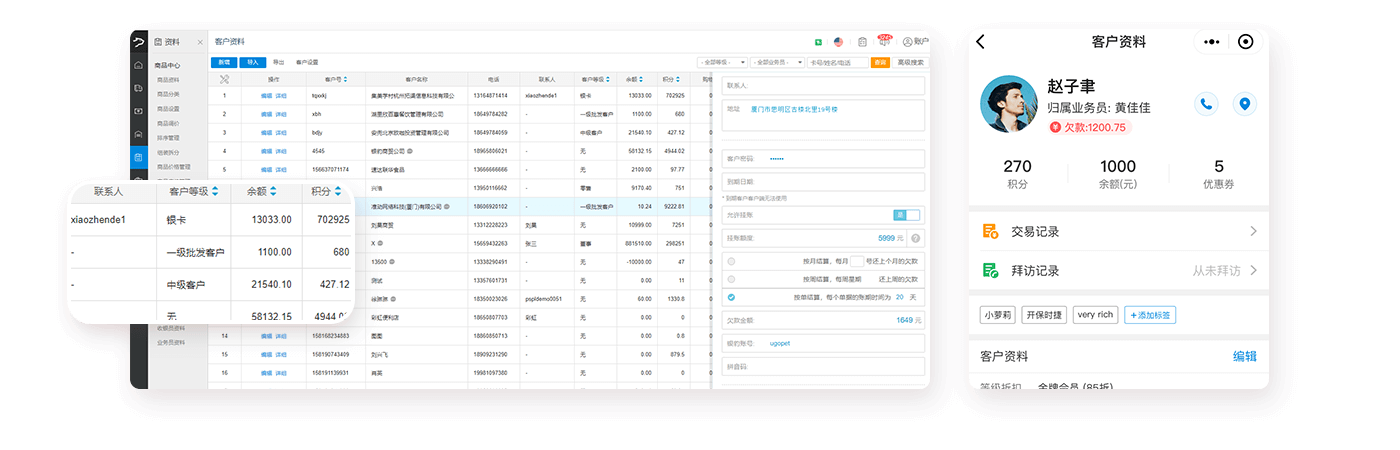Expand the 交易记录 row
The height and width of the screenshot is (450, 1400).
(x=1118, y=232)
